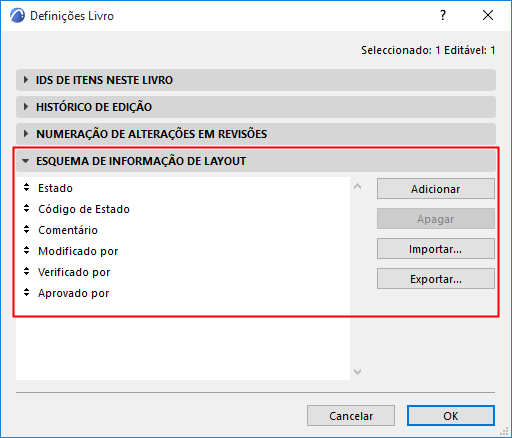Click the reorder handle beside Código de Estado

[27, 209]
